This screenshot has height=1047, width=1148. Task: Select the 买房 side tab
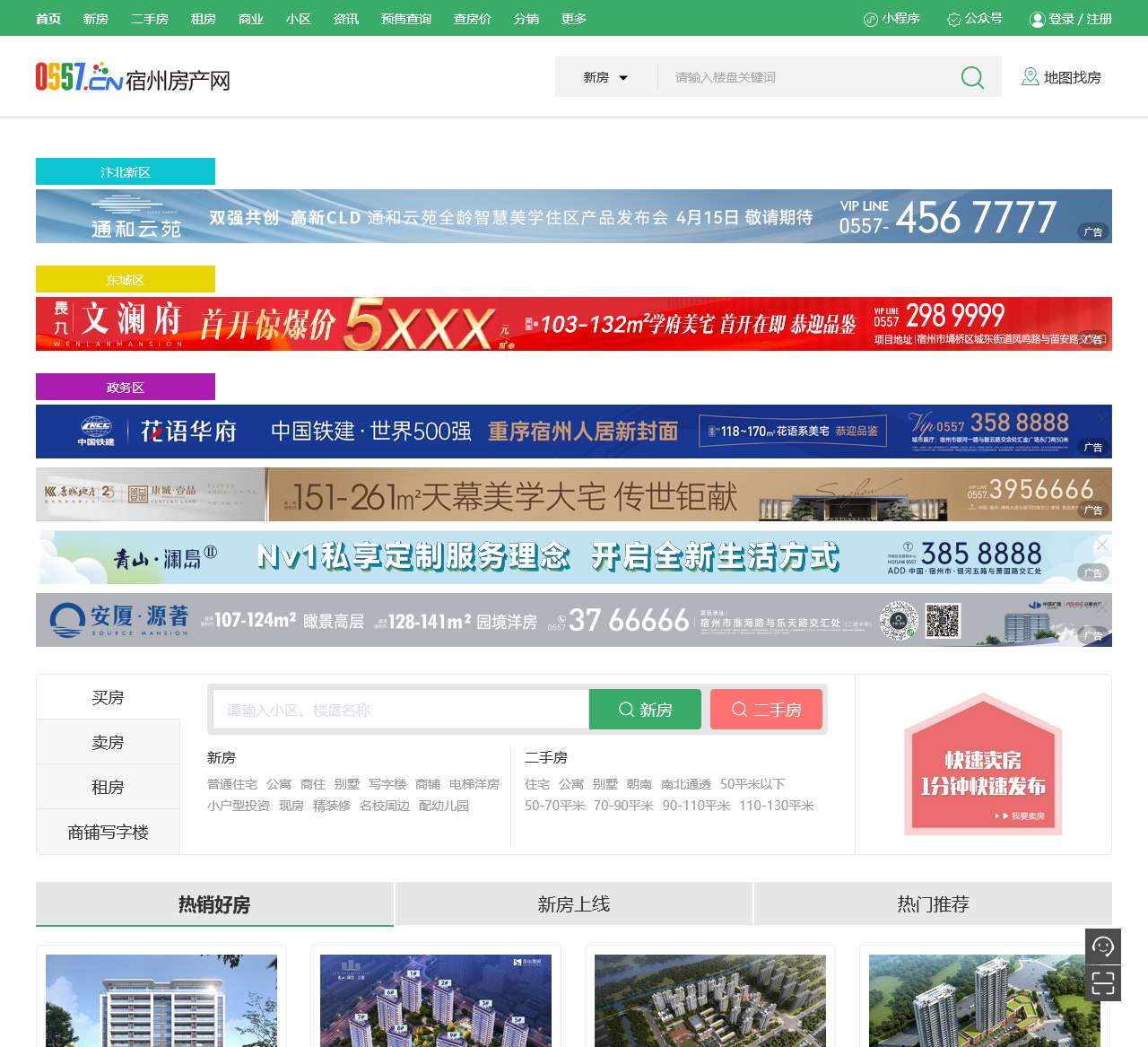click(x=108, y=697)
